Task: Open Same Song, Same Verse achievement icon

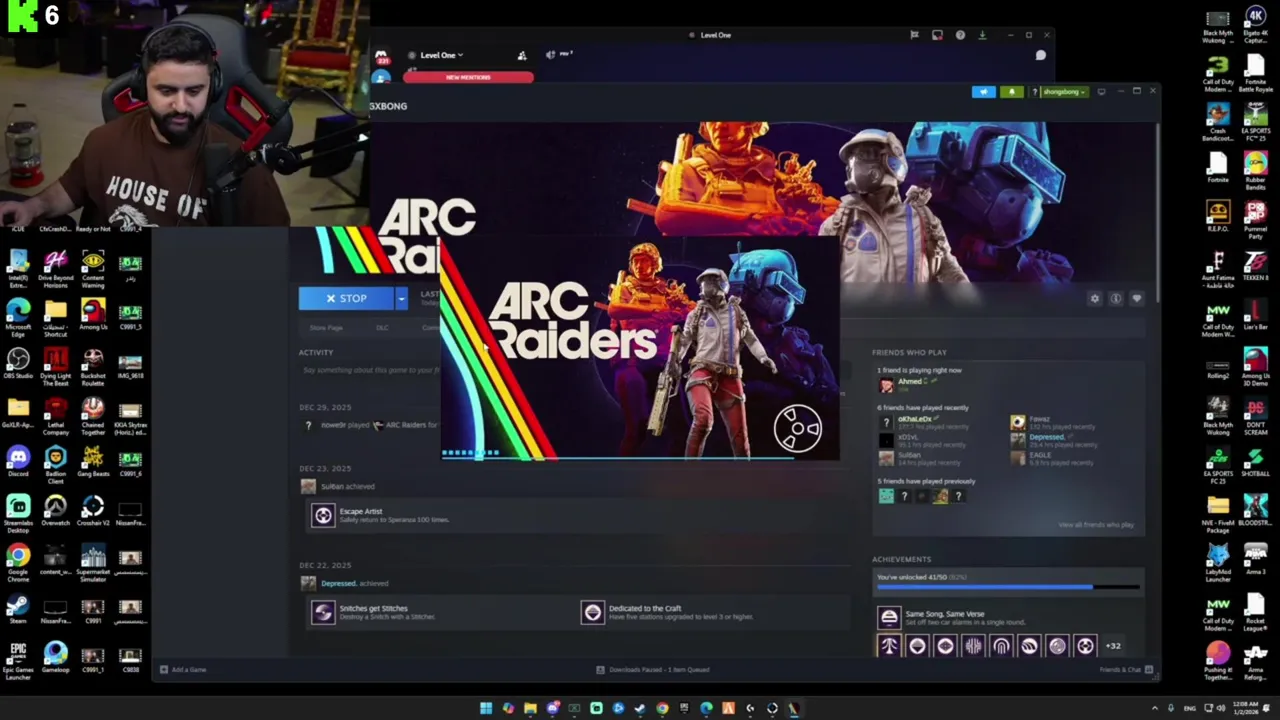Action: pos(889,618)
